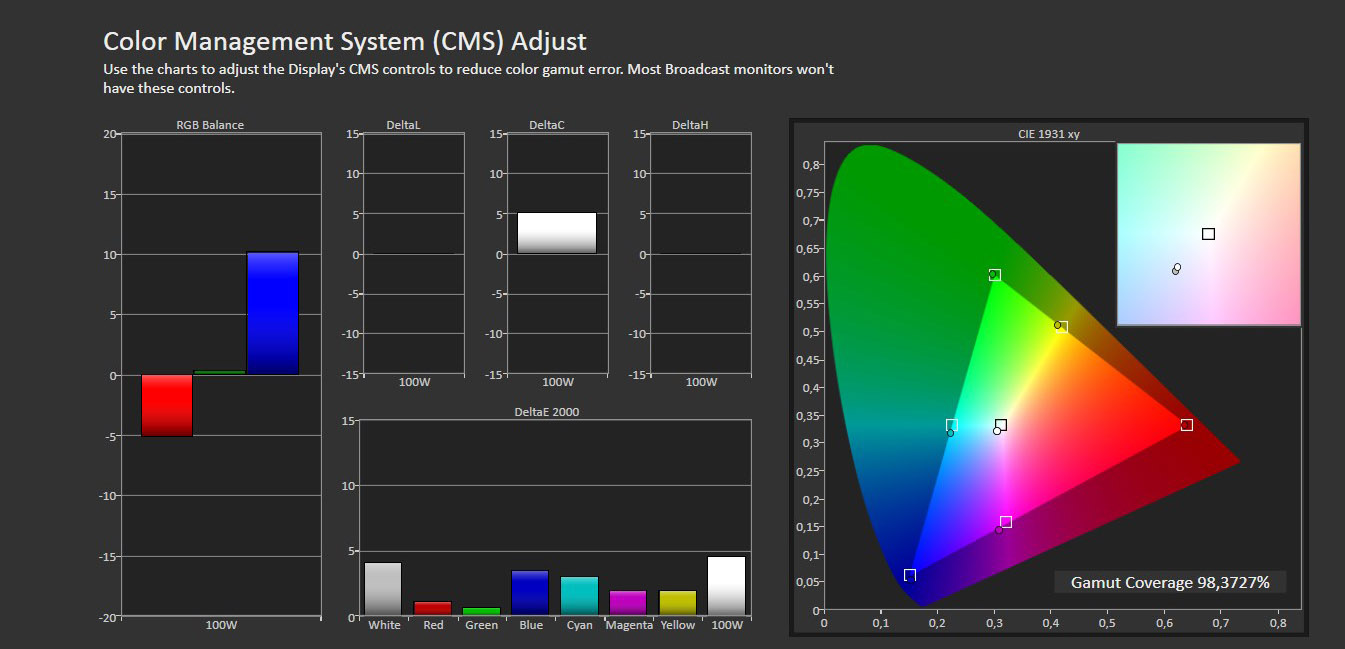Click the blue bar in RGB Balance chart

[x=272, y=313]
